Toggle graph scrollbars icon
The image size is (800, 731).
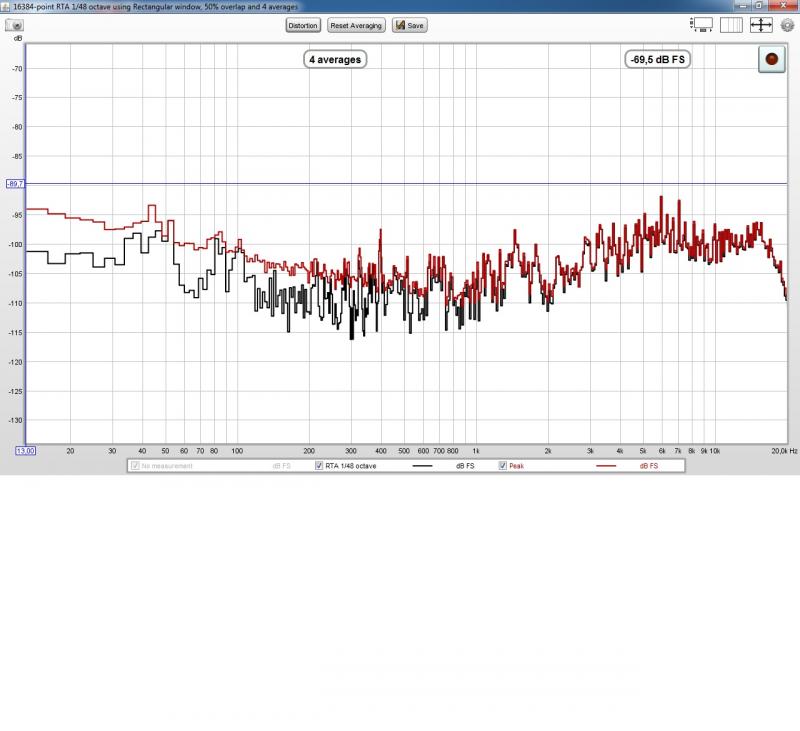click(703, 25)
